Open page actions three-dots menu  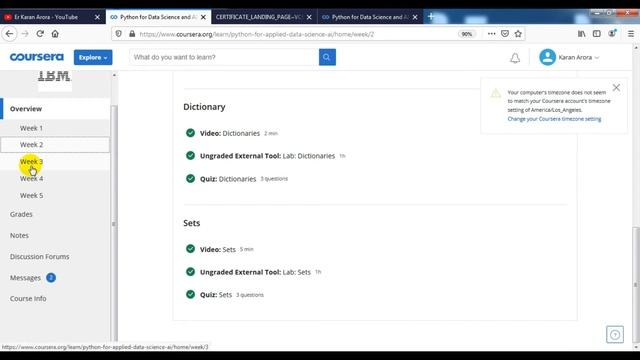pyautogui.click(x=491, y=34)
